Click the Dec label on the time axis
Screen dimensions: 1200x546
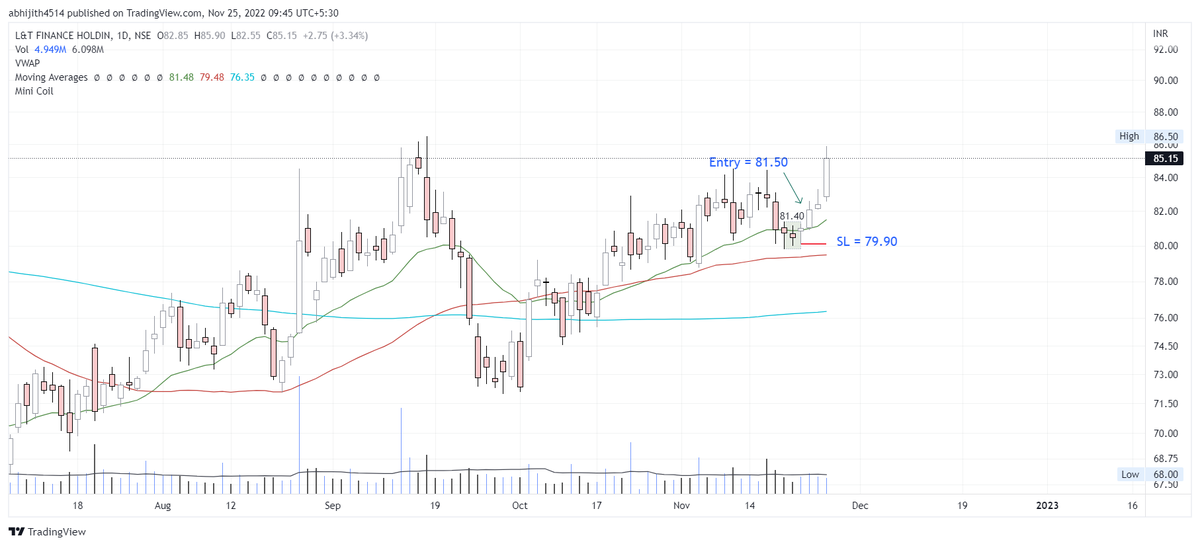pos(858,506)
